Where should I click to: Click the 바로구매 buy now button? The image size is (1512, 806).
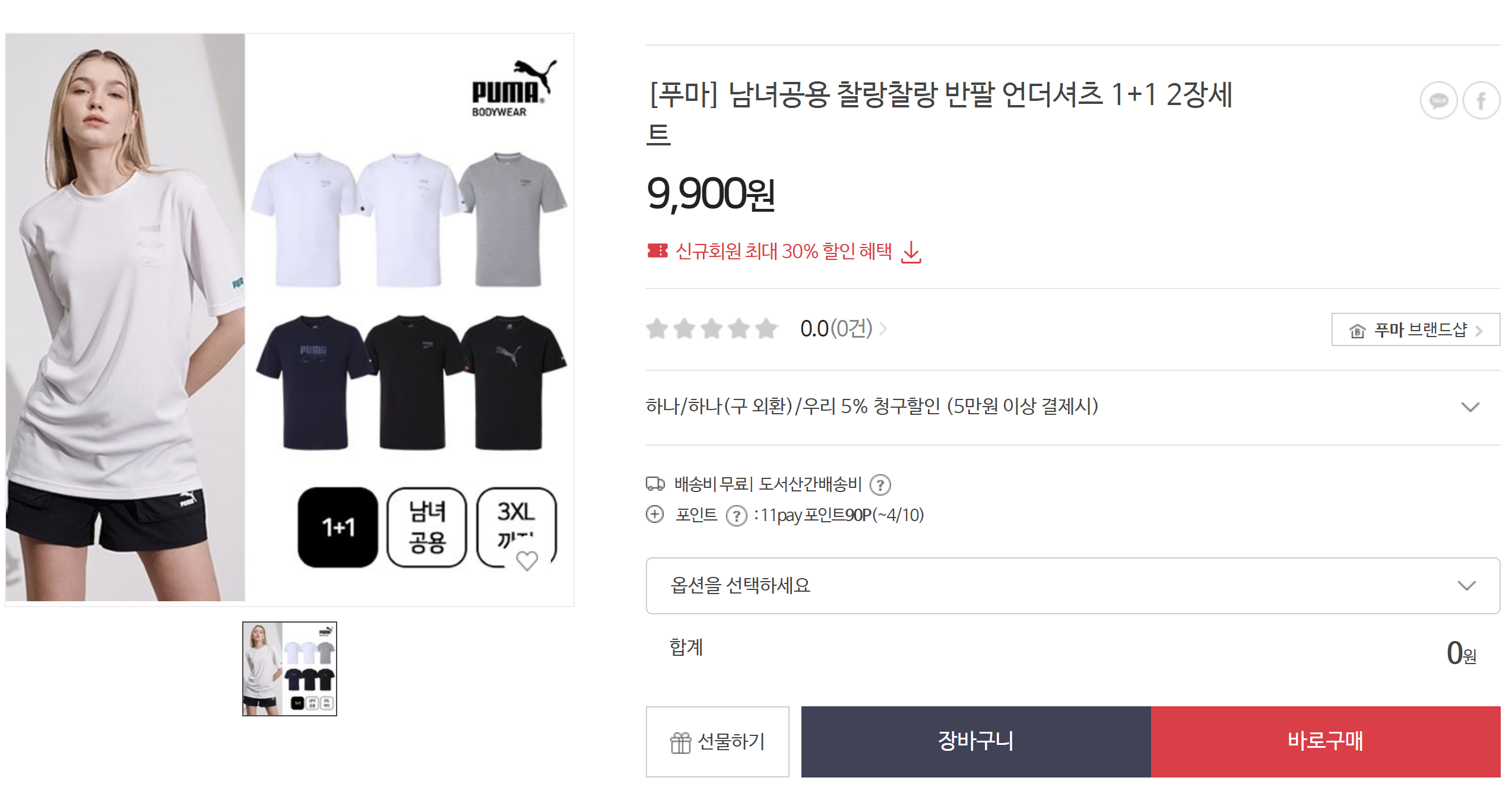tap(1325, 741)
